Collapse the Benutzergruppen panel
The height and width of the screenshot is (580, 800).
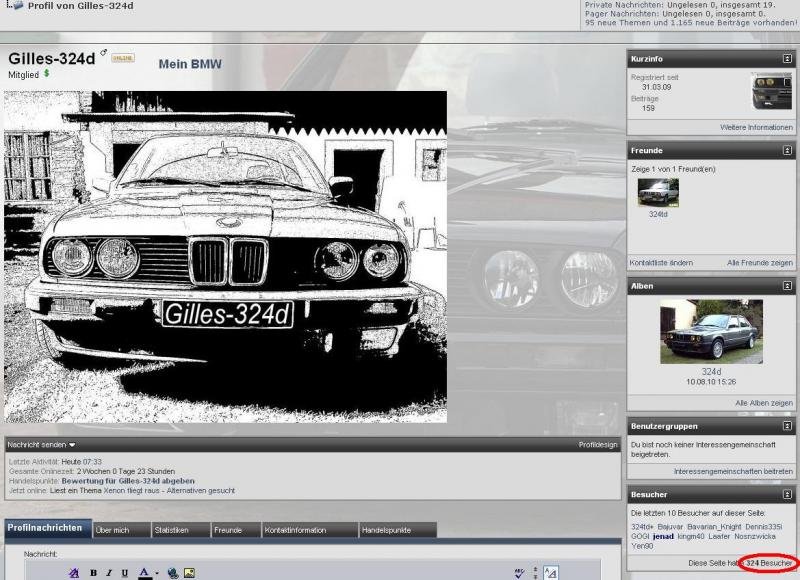(787, 426)
